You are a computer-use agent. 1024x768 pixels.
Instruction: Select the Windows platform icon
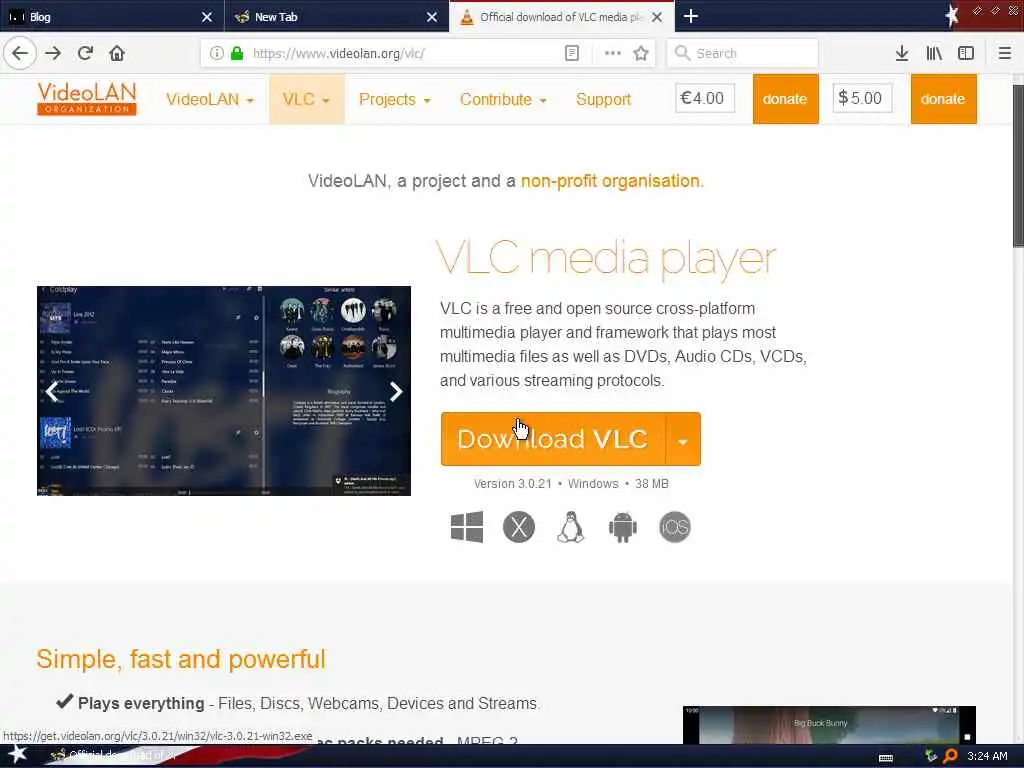coord(467,527)
